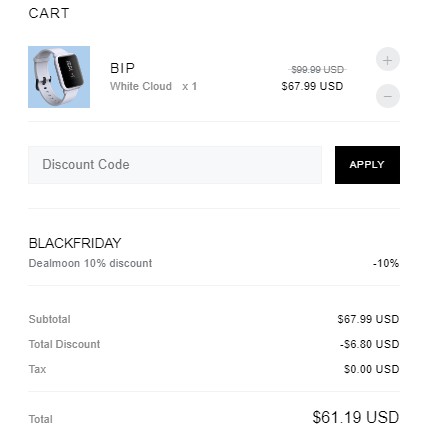The width and height of the screenshot is (427, 435).
Task: Select the $61.19 USD order total
Action: (356, 417)
